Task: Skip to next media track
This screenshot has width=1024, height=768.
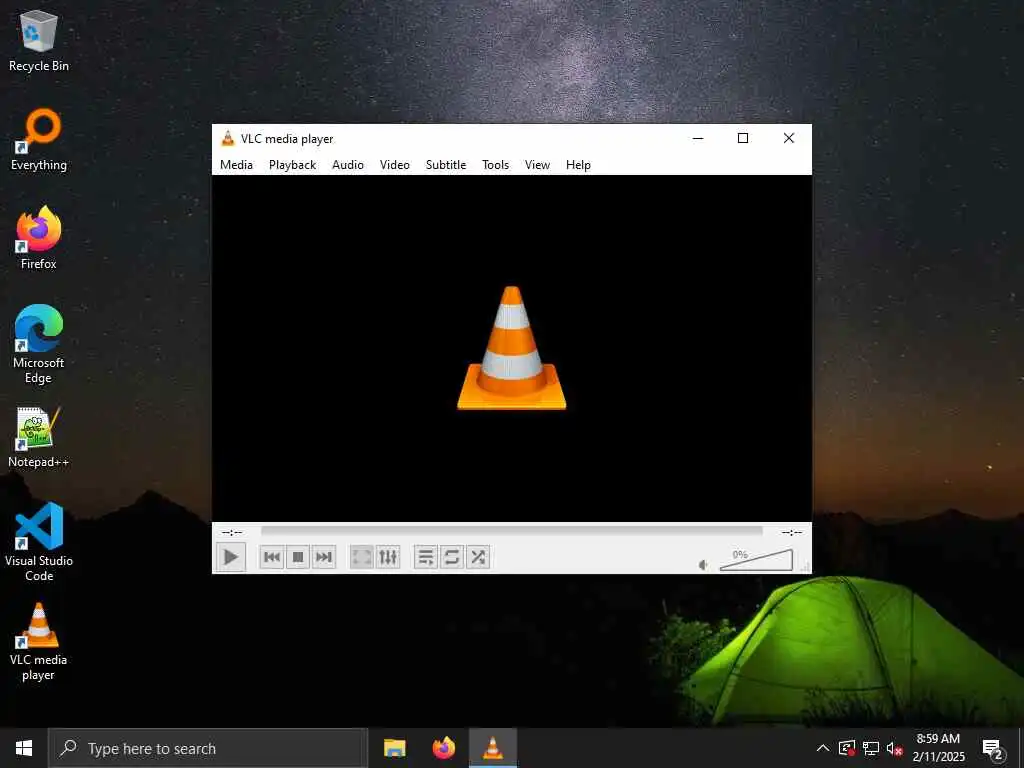Action: click(324, 557)
